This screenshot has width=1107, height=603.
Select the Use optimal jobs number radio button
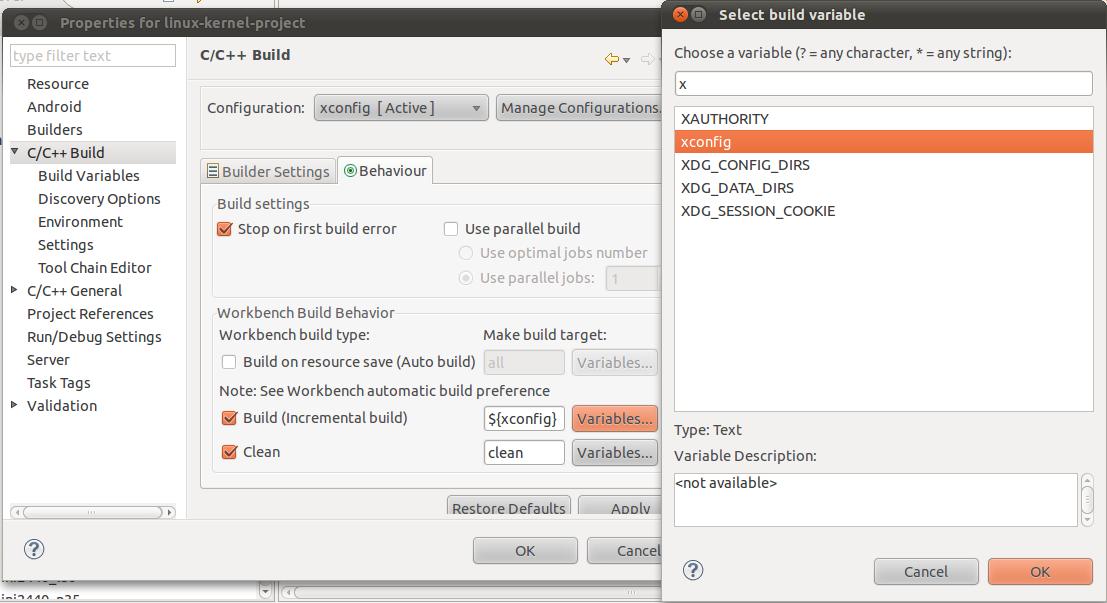464,253
